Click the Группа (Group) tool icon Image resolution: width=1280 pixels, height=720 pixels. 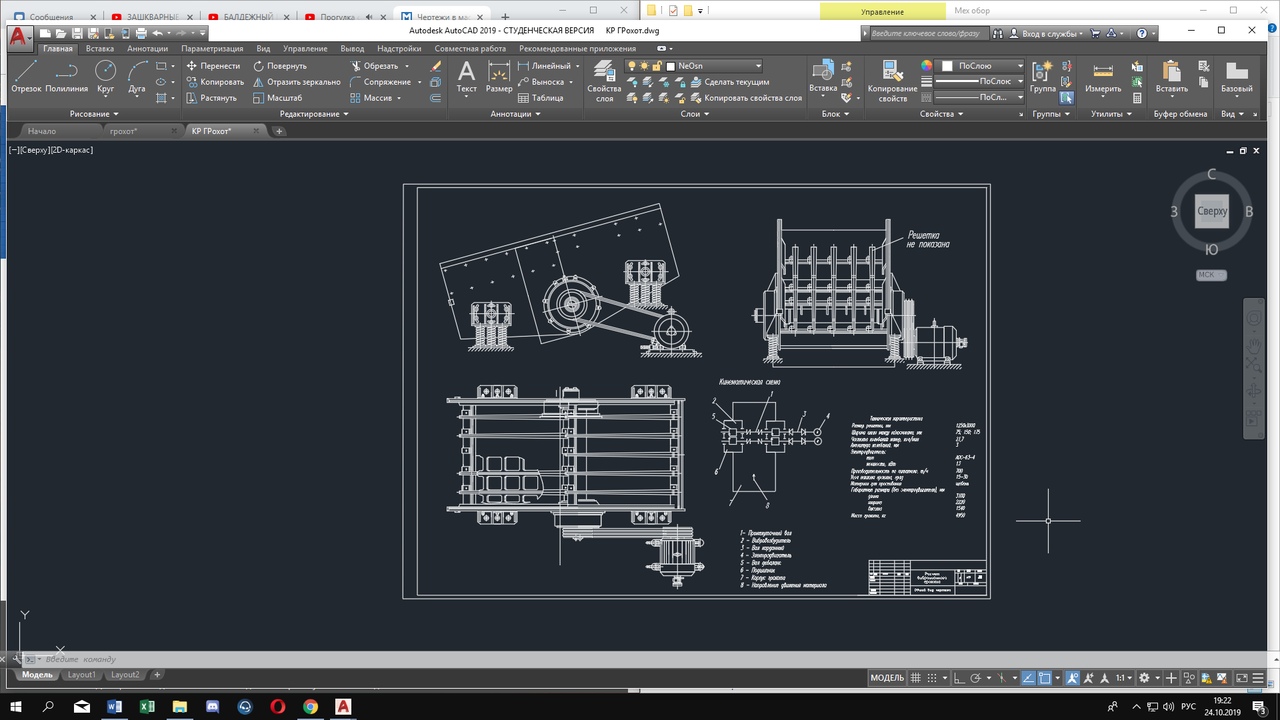(x=1042, y=76)
